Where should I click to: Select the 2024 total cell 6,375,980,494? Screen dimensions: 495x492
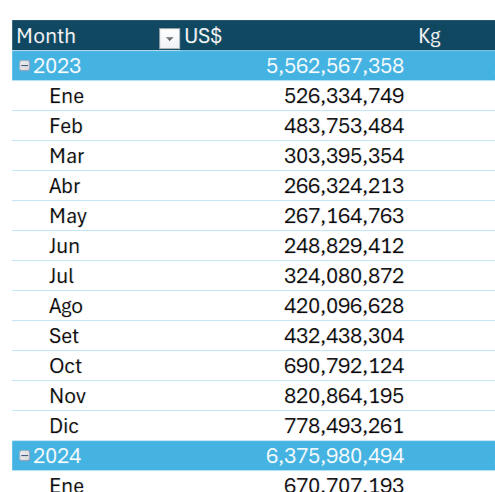335,456
